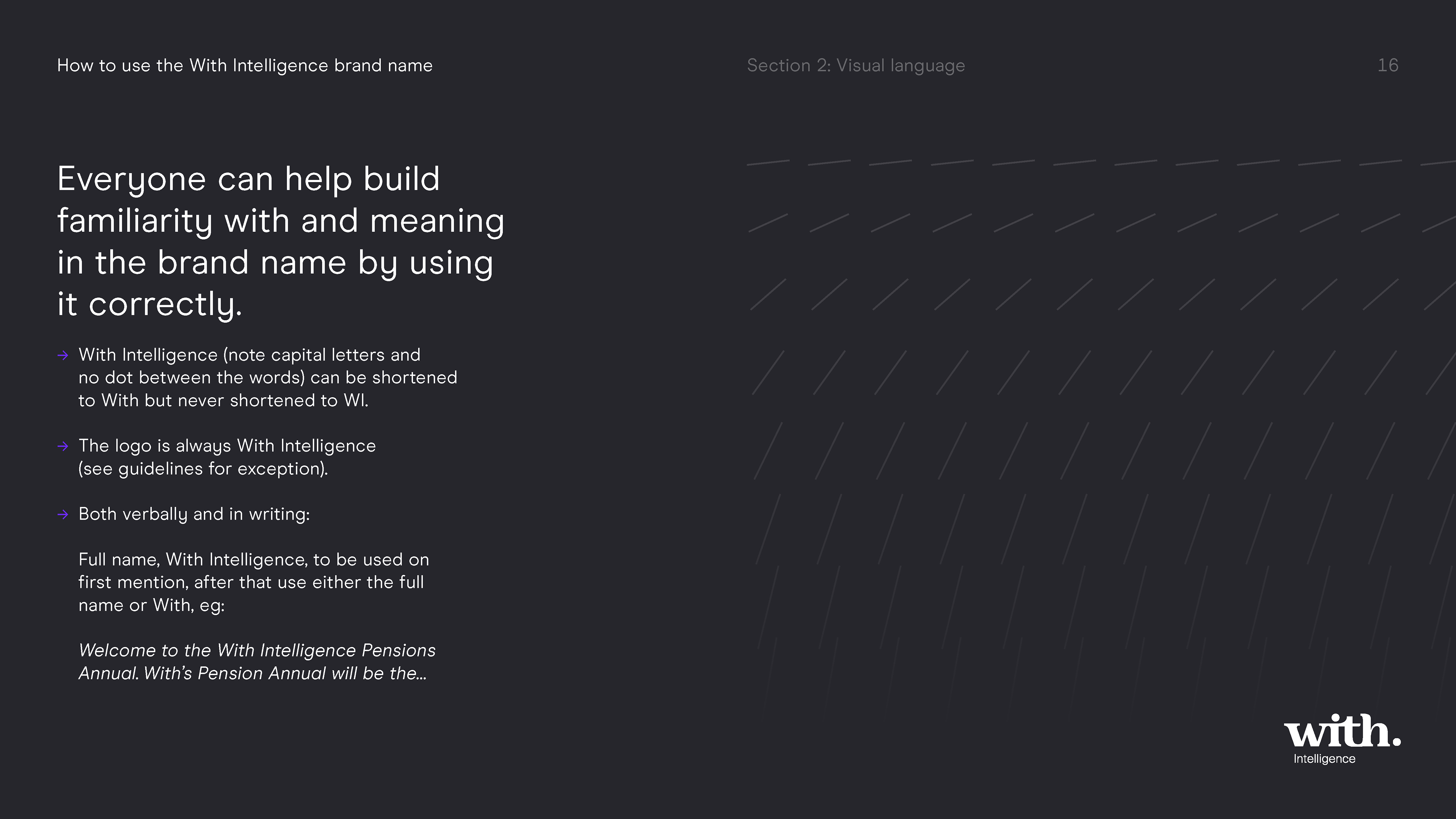The height and width of the screenshot is (819, 1456).
Task: Select the text 'Both verbally and in writing:'
Action: [x=194, y=515]
